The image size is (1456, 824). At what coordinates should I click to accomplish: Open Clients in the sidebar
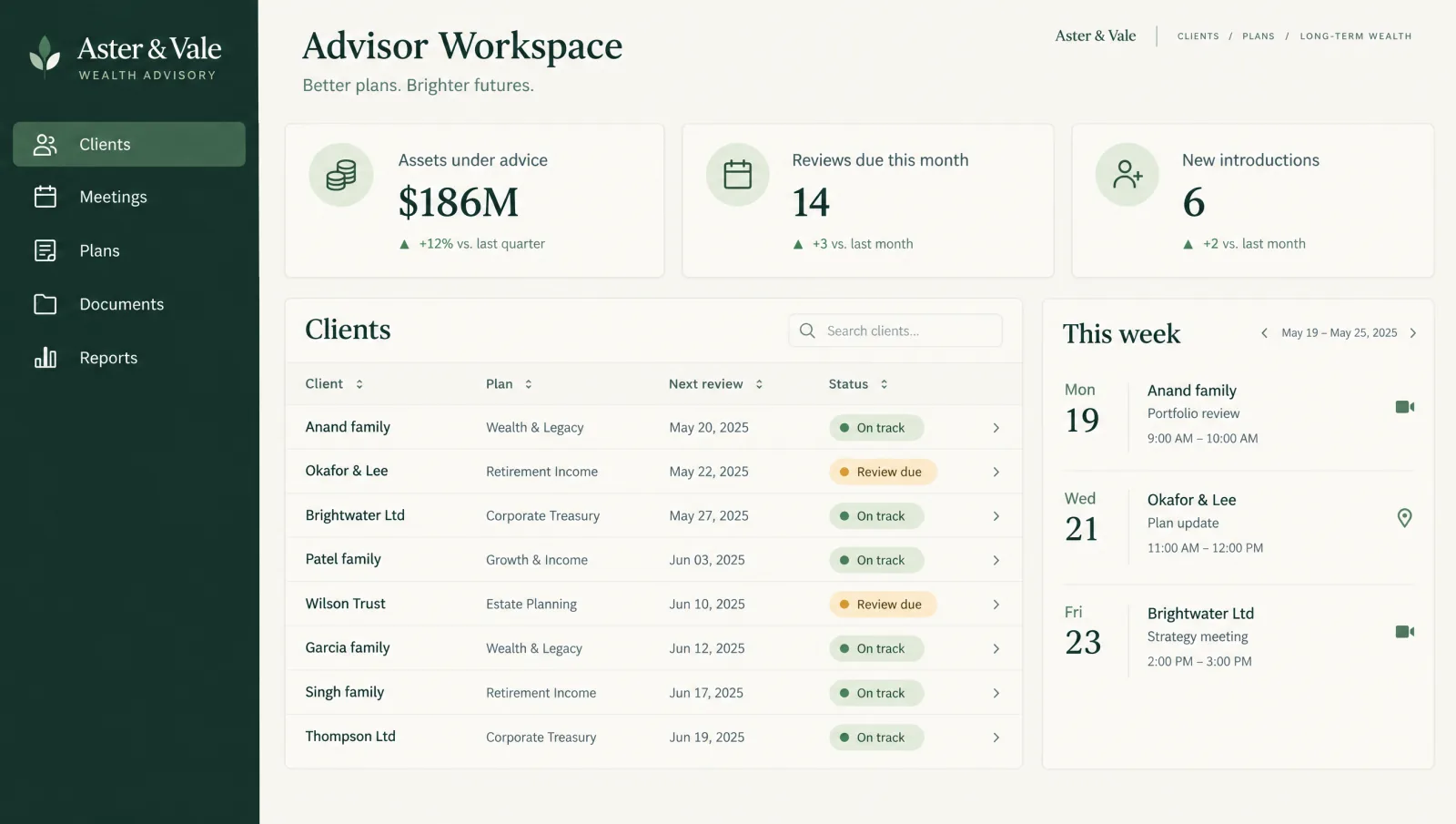pos(129,144)
